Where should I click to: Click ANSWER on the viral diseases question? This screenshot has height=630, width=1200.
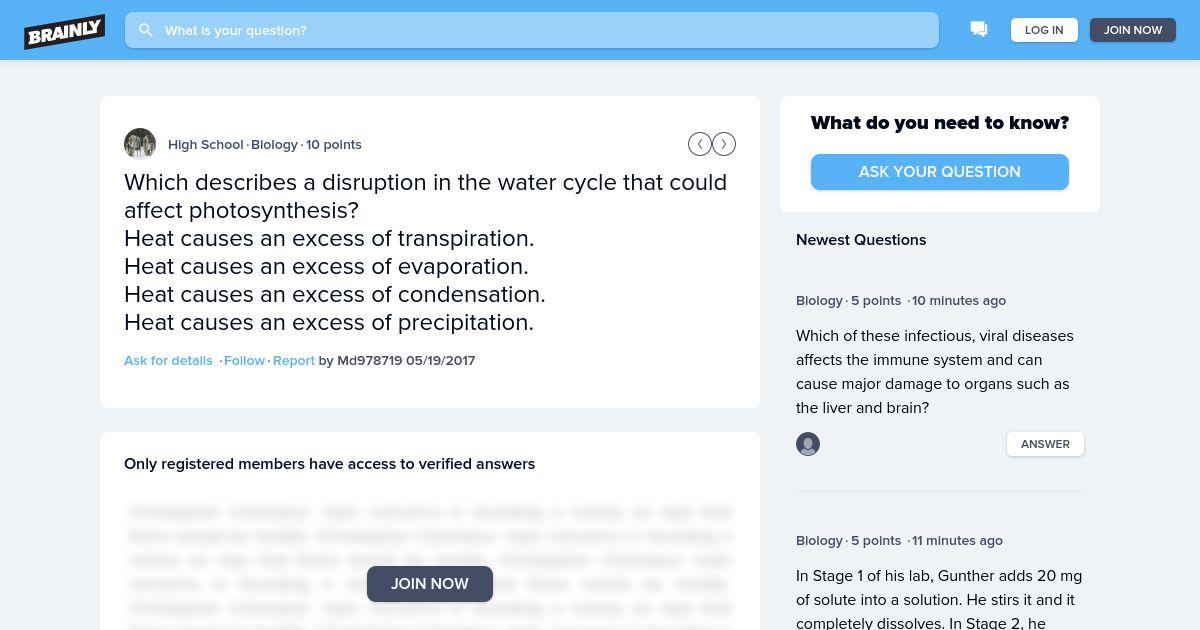pyautogui.click(x=1045, y=444)
